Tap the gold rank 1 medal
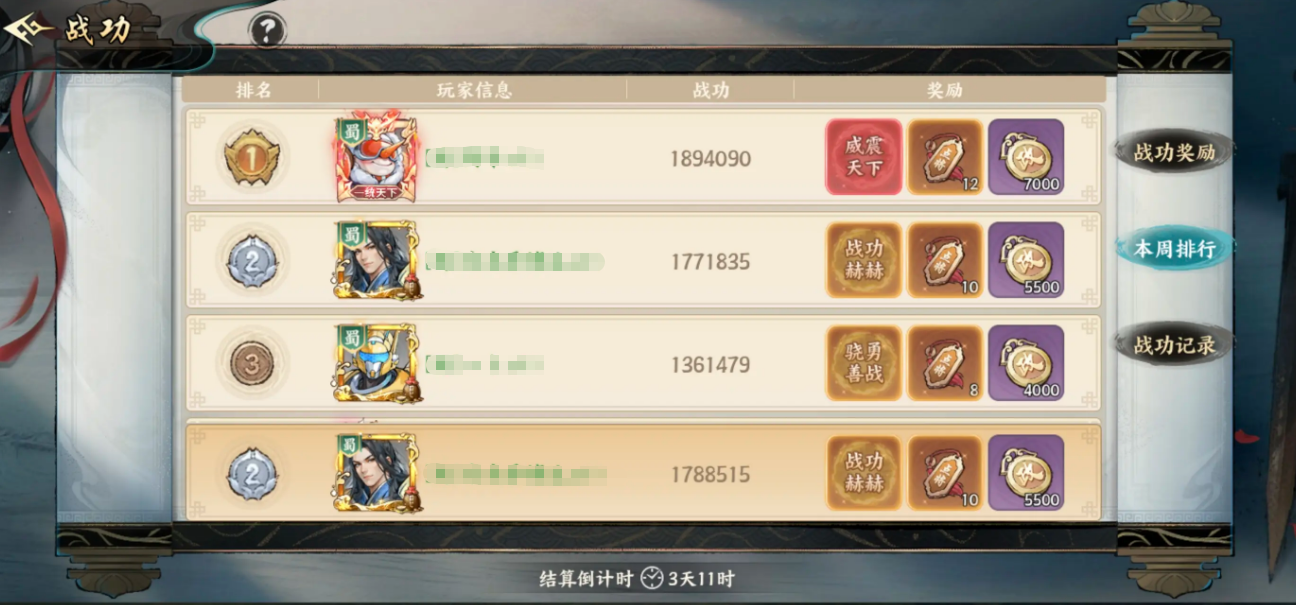Viewport: 1296px width, 605px height. click(x=252, y=158)
